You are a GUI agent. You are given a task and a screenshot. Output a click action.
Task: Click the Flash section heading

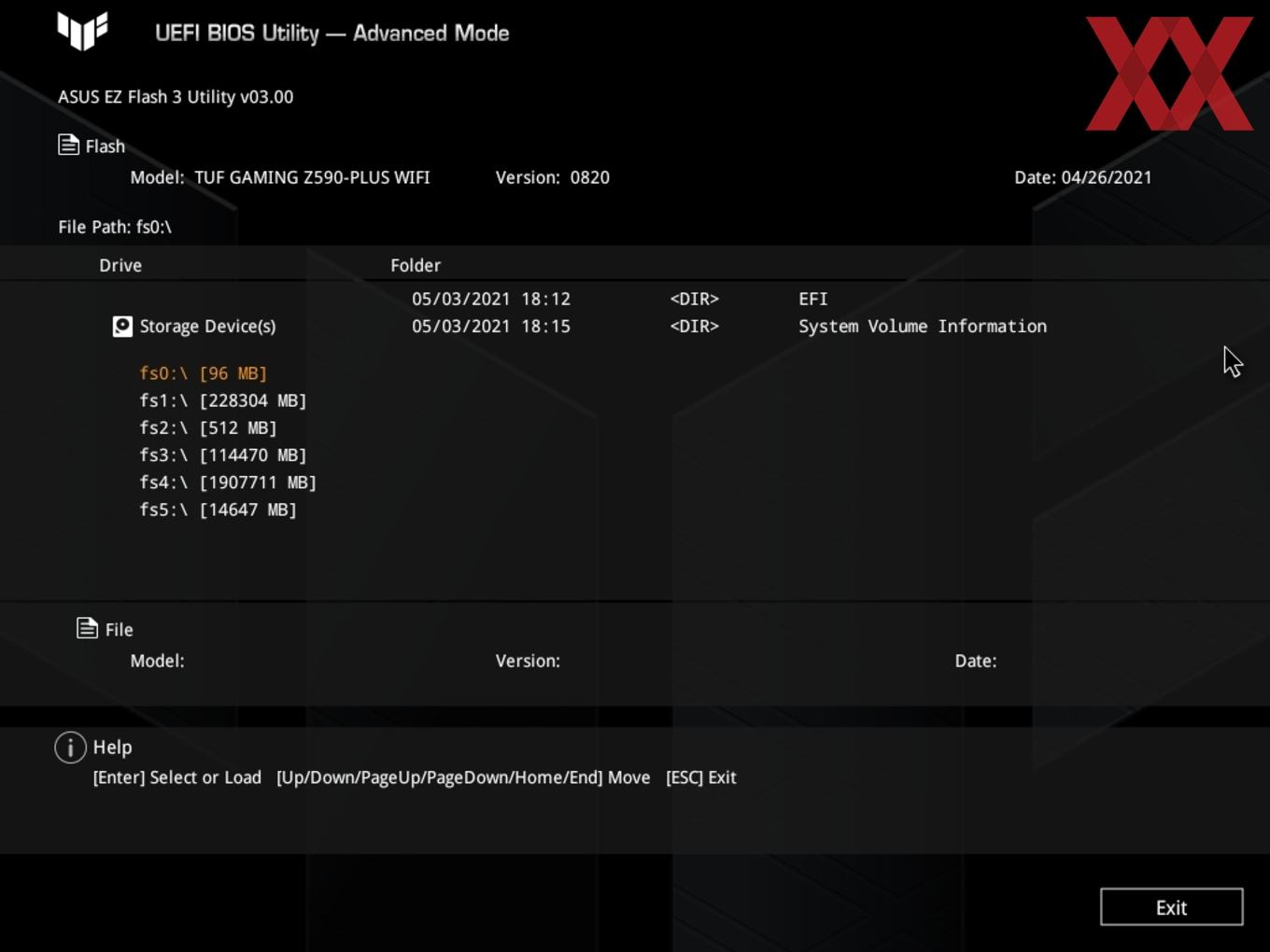[x=105, y=147]
